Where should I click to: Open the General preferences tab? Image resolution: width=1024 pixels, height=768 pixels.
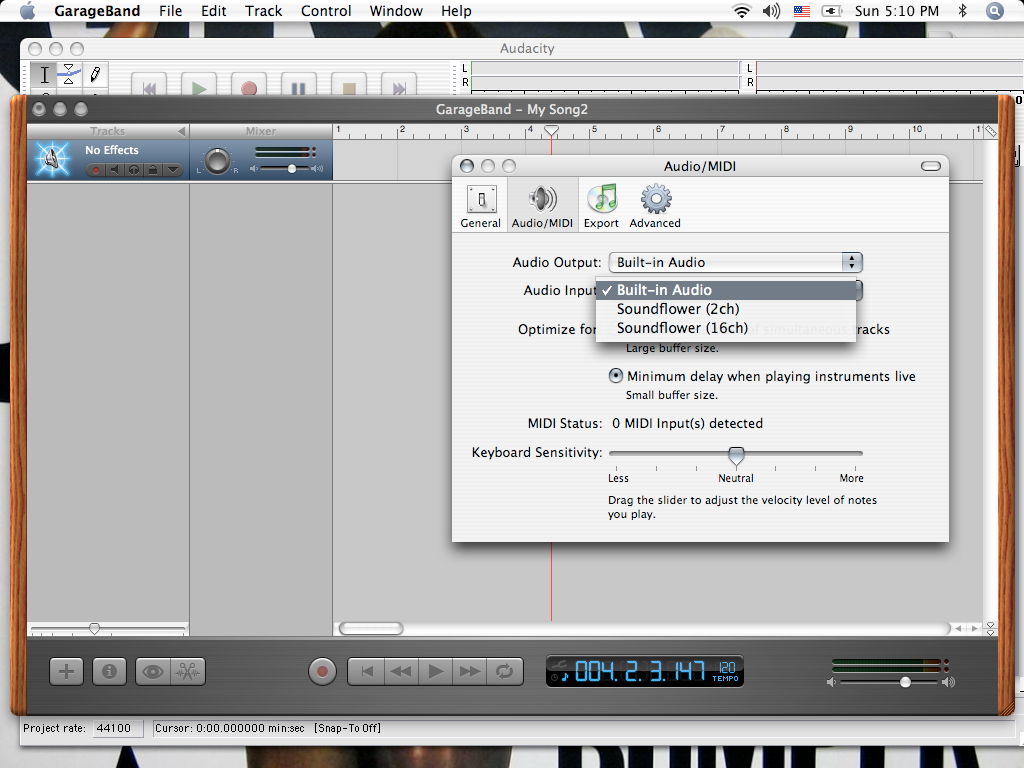[x=481, y=206]
